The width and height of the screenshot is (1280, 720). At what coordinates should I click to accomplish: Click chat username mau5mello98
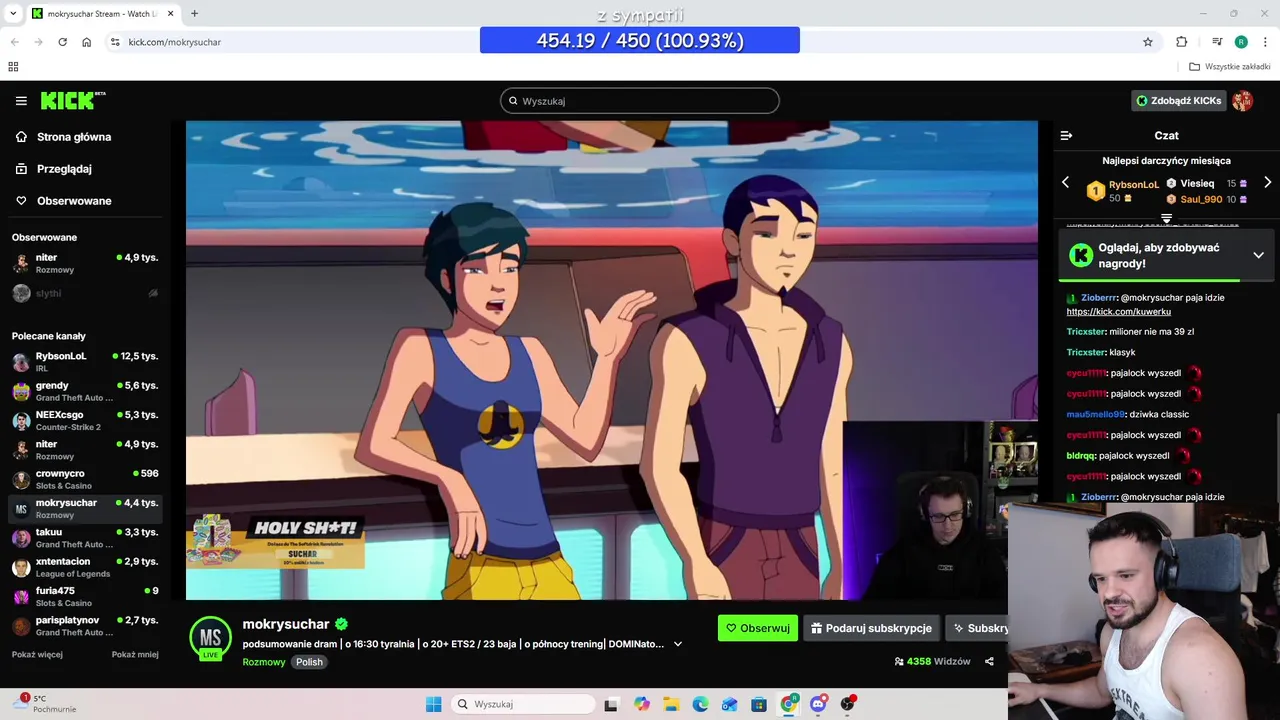[1096, 414]
